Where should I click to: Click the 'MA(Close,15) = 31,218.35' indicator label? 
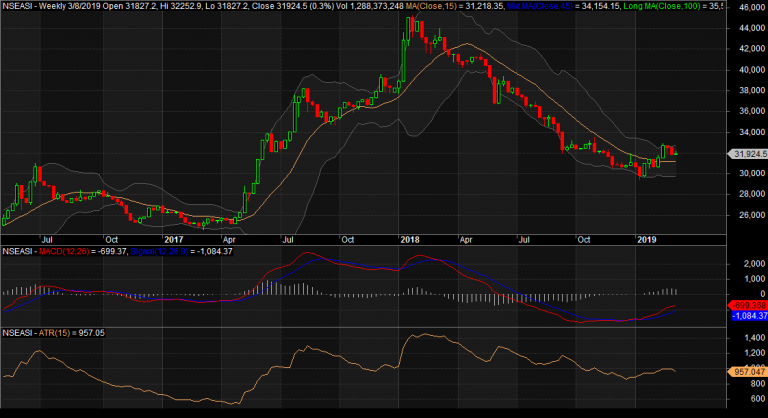(x=455, y=6)
